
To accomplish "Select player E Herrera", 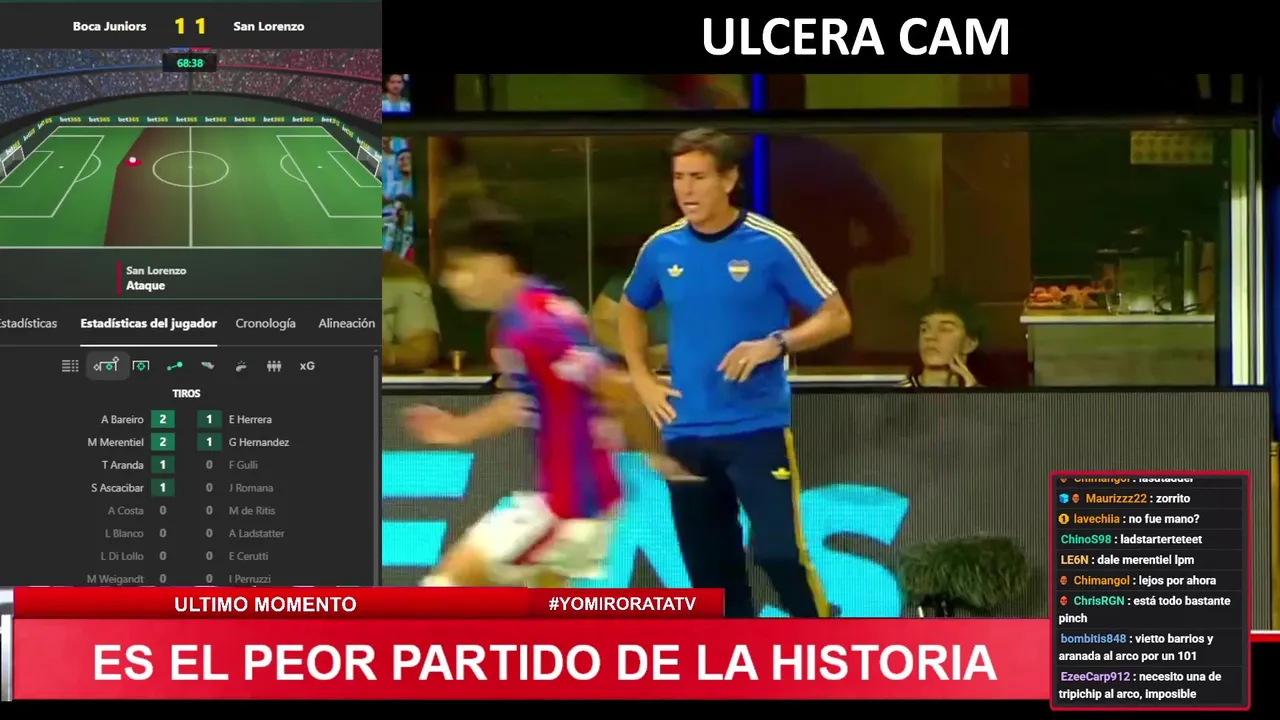I will click(250, 420).
